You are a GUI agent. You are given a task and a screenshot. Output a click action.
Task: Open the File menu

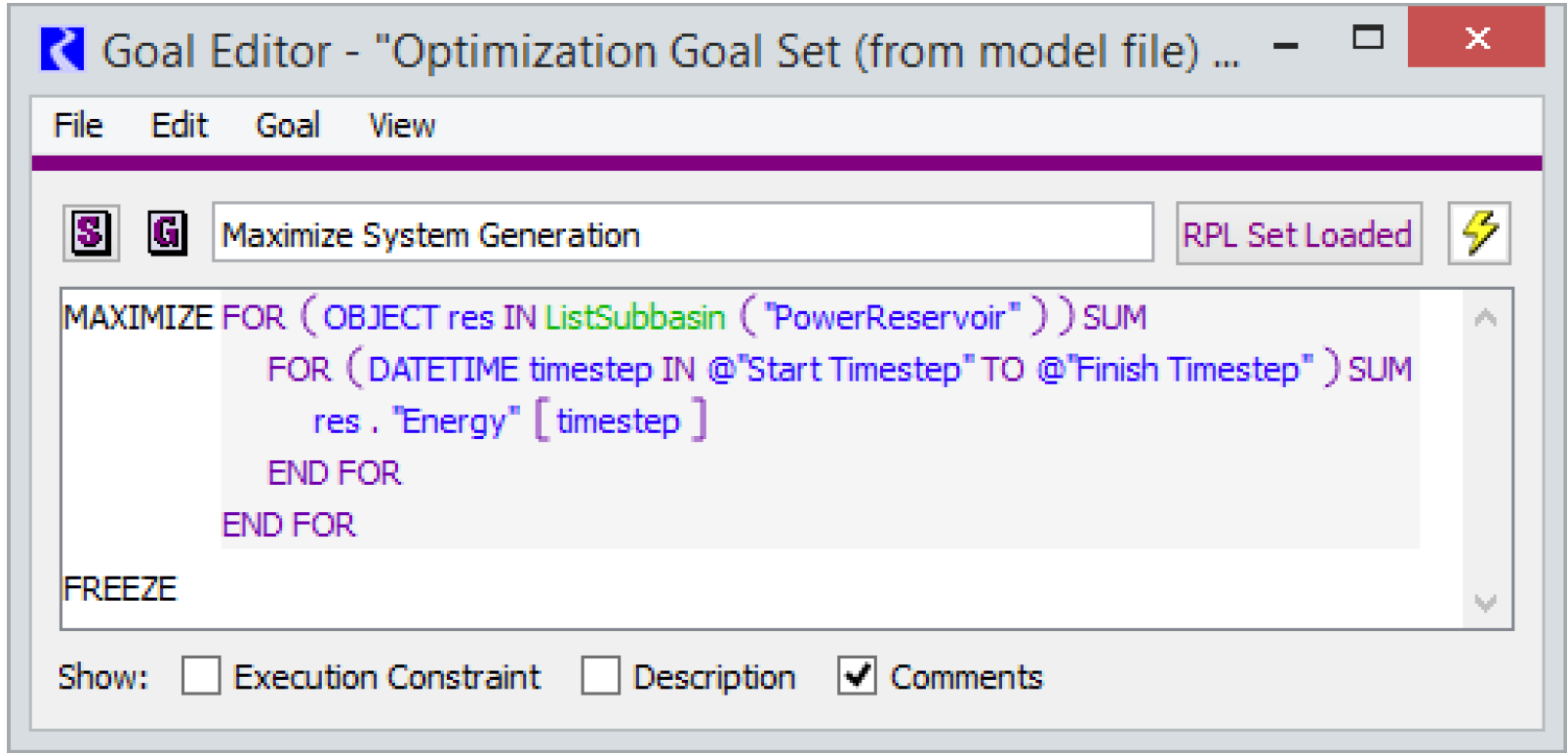pyautogui.click(x=78, y=126)
